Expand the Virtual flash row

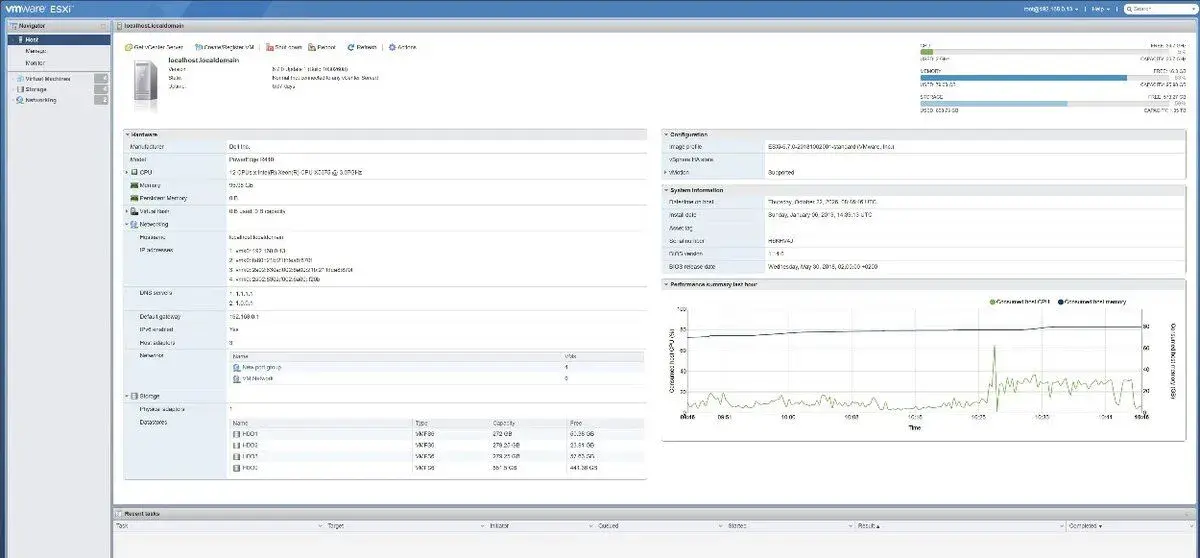tap(127, 211)
